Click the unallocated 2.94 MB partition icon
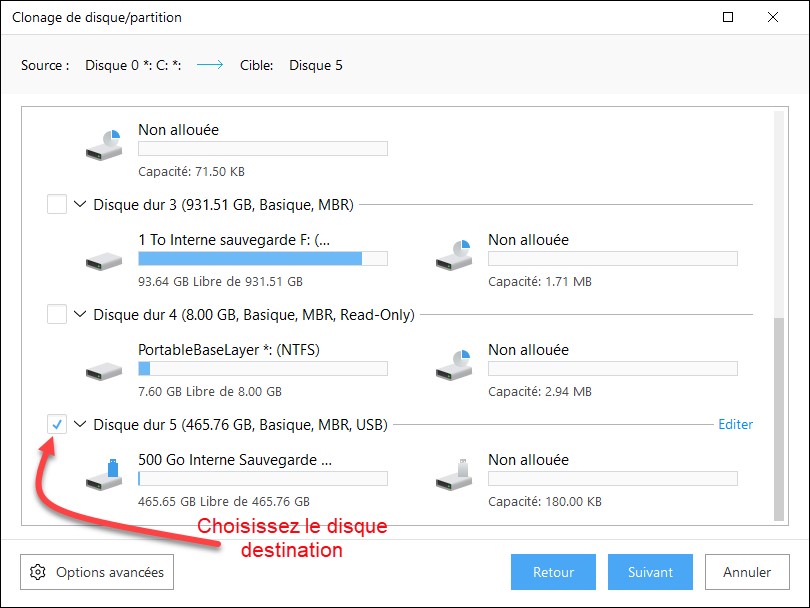Image resolution: width=810 pixels, height=608 pixels. [x=454, y=367]
